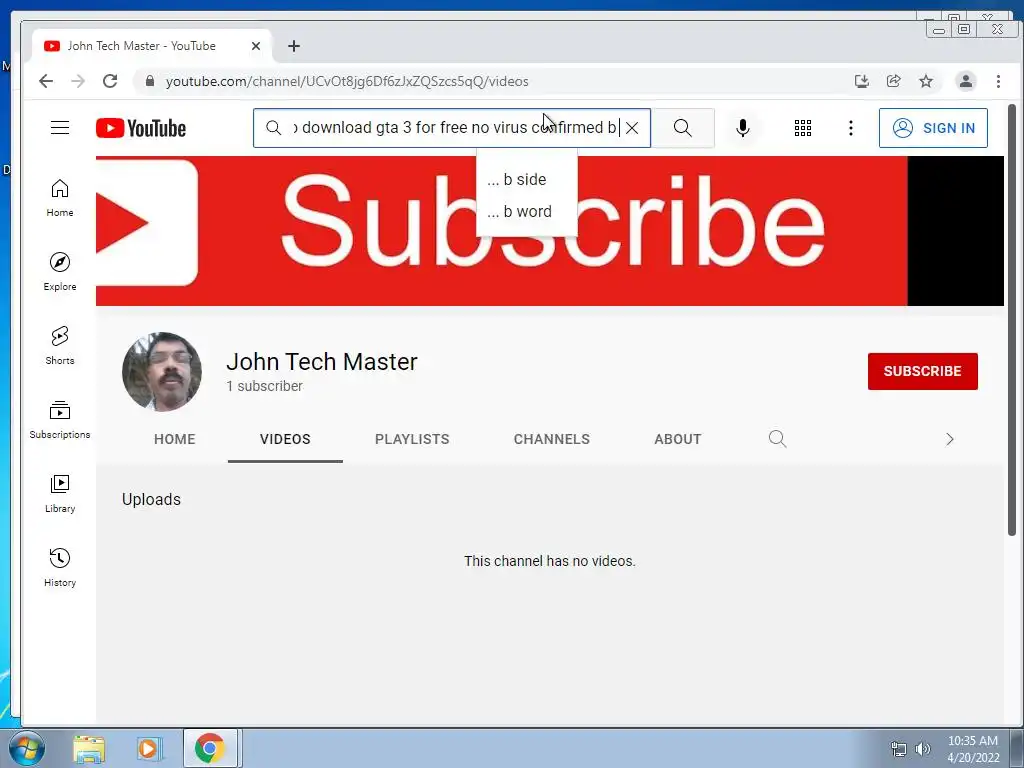Clear the search box with the X icon
The width and height of the screenshot is (1024, 768).
coord(632,128)
